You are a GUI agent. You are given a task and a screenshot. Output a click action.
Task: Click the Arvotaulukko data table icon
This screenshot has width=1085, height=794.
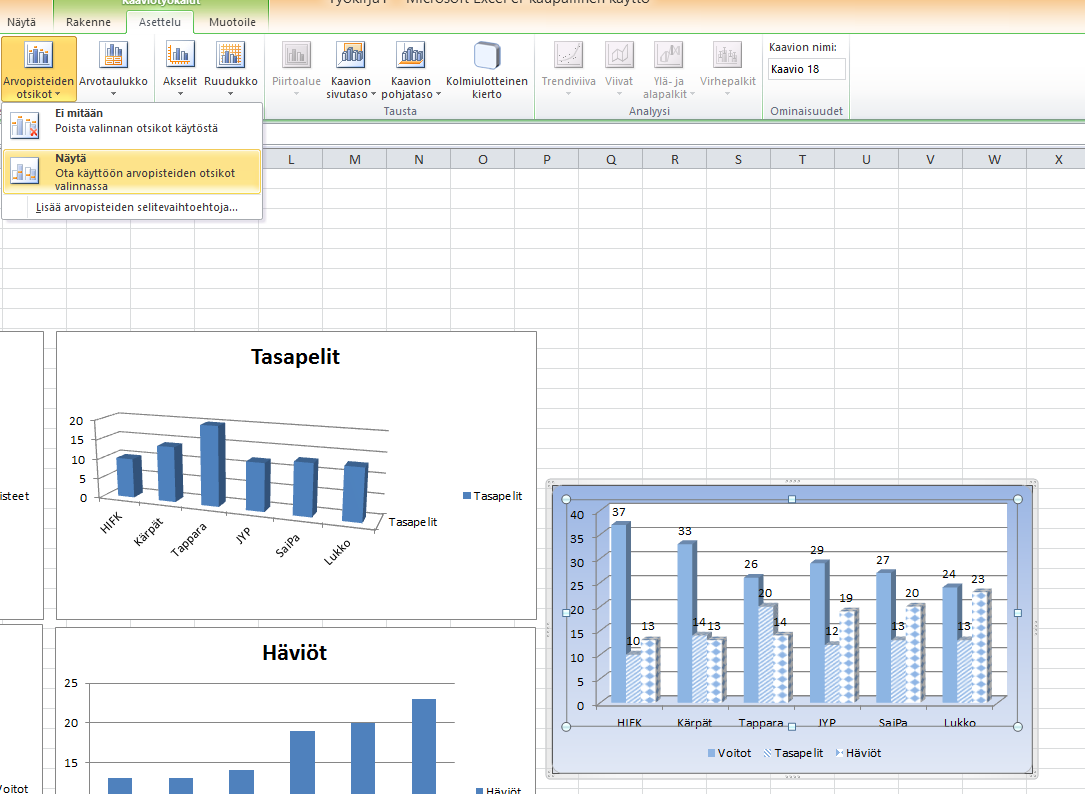coord(113,56)
